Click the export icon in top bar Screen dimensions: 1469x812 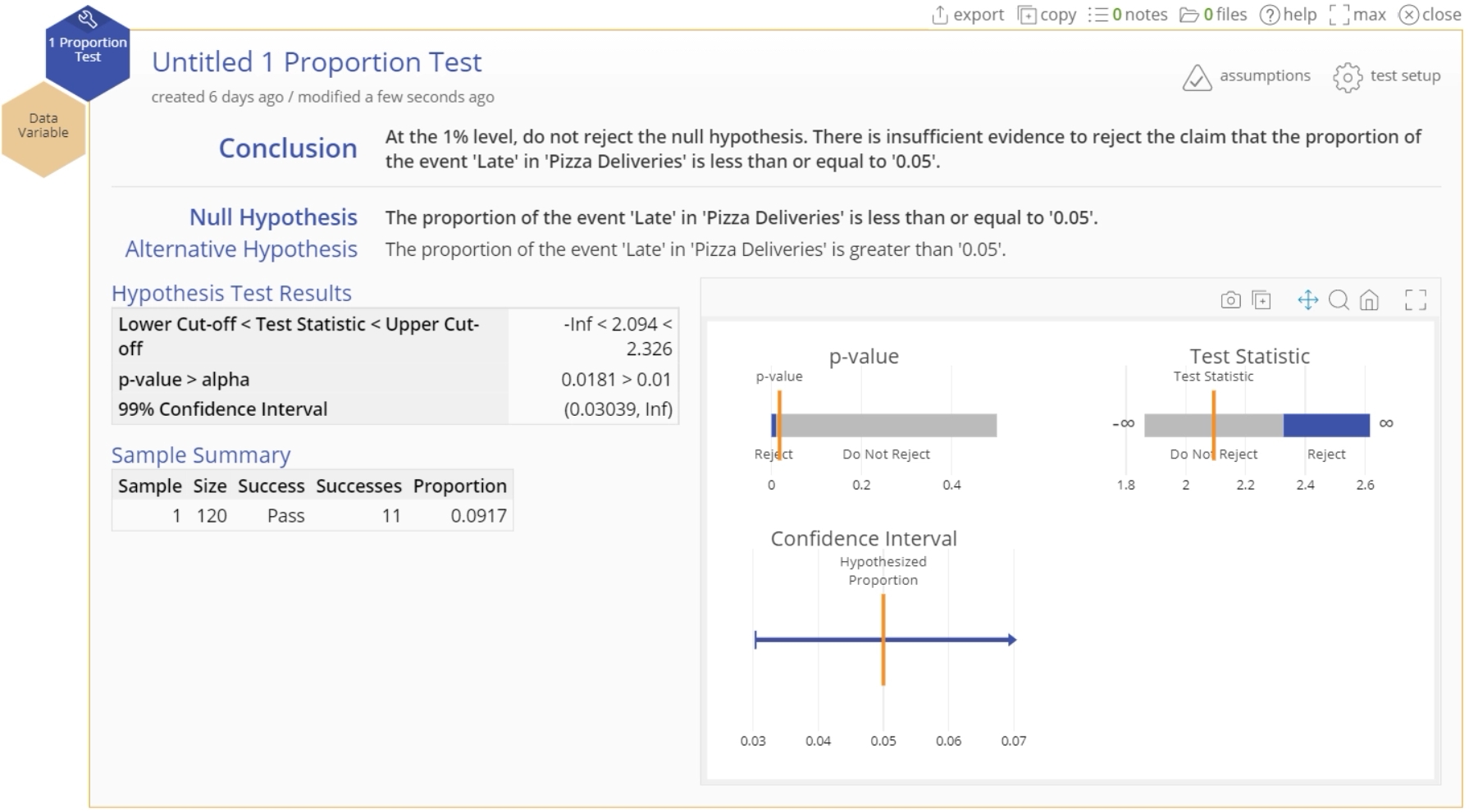click(x=941, y=15)
